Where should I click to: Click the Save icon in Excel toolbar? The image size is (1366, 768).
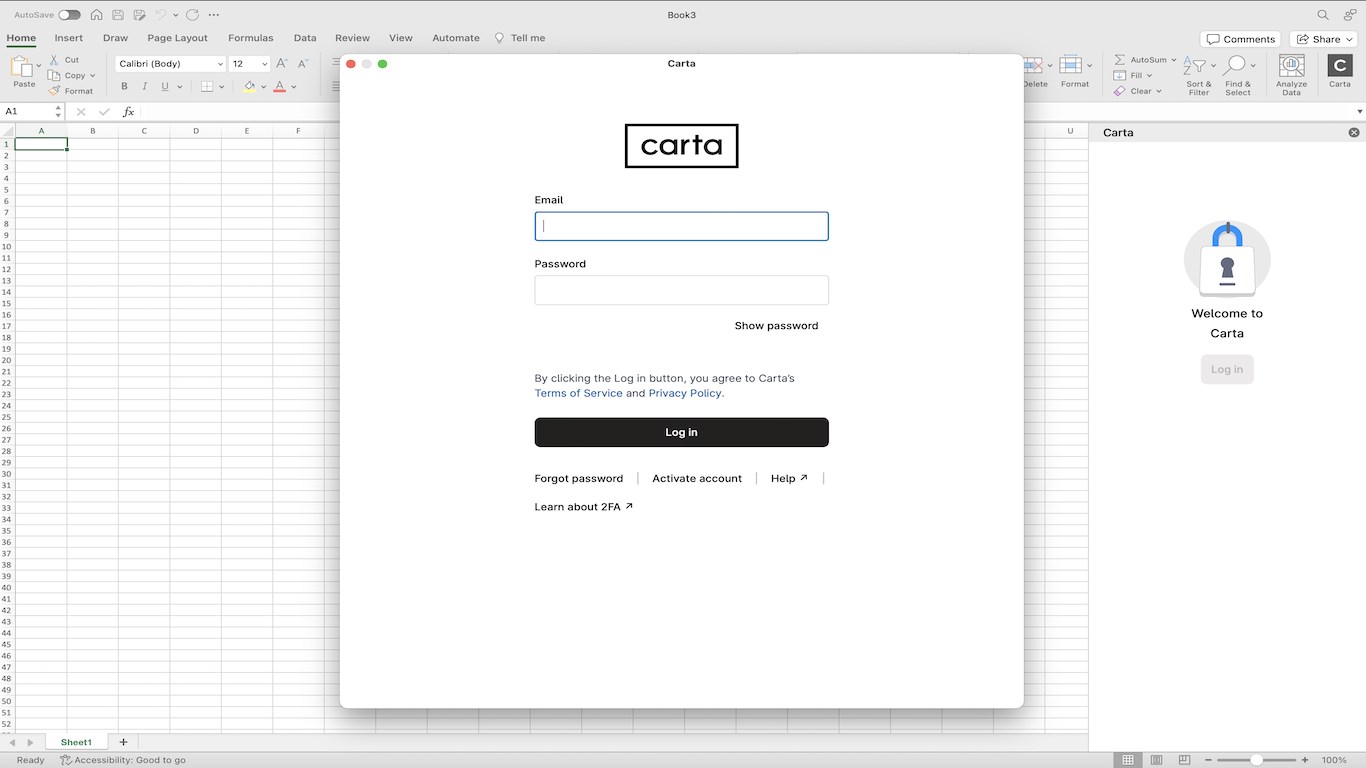point(118,15)
